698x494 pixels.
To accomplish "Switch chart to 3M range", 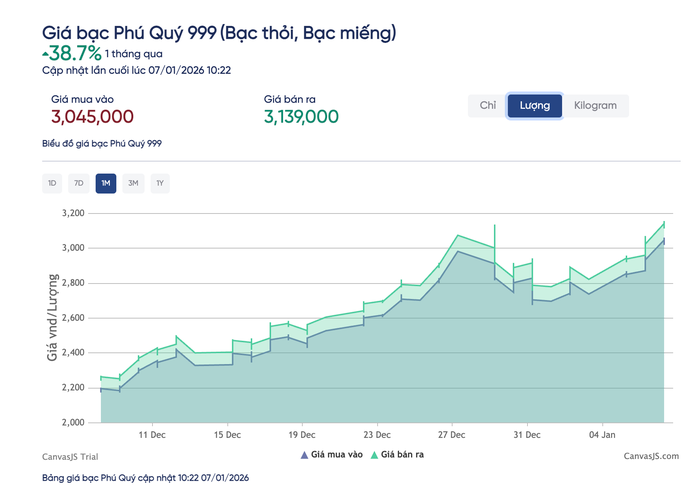I will [133, 183].
